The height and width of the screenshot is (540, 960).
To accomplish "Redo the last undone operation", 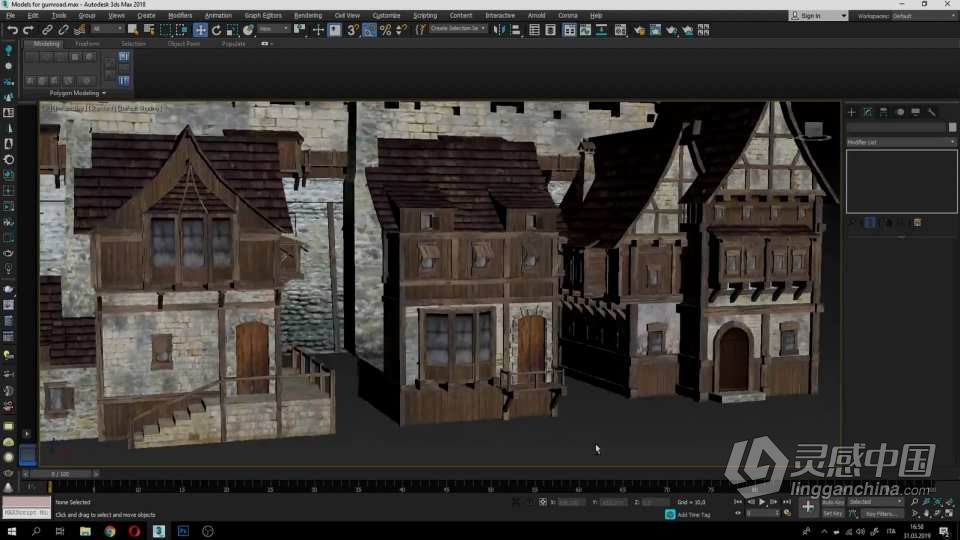I will pos(28,29).
